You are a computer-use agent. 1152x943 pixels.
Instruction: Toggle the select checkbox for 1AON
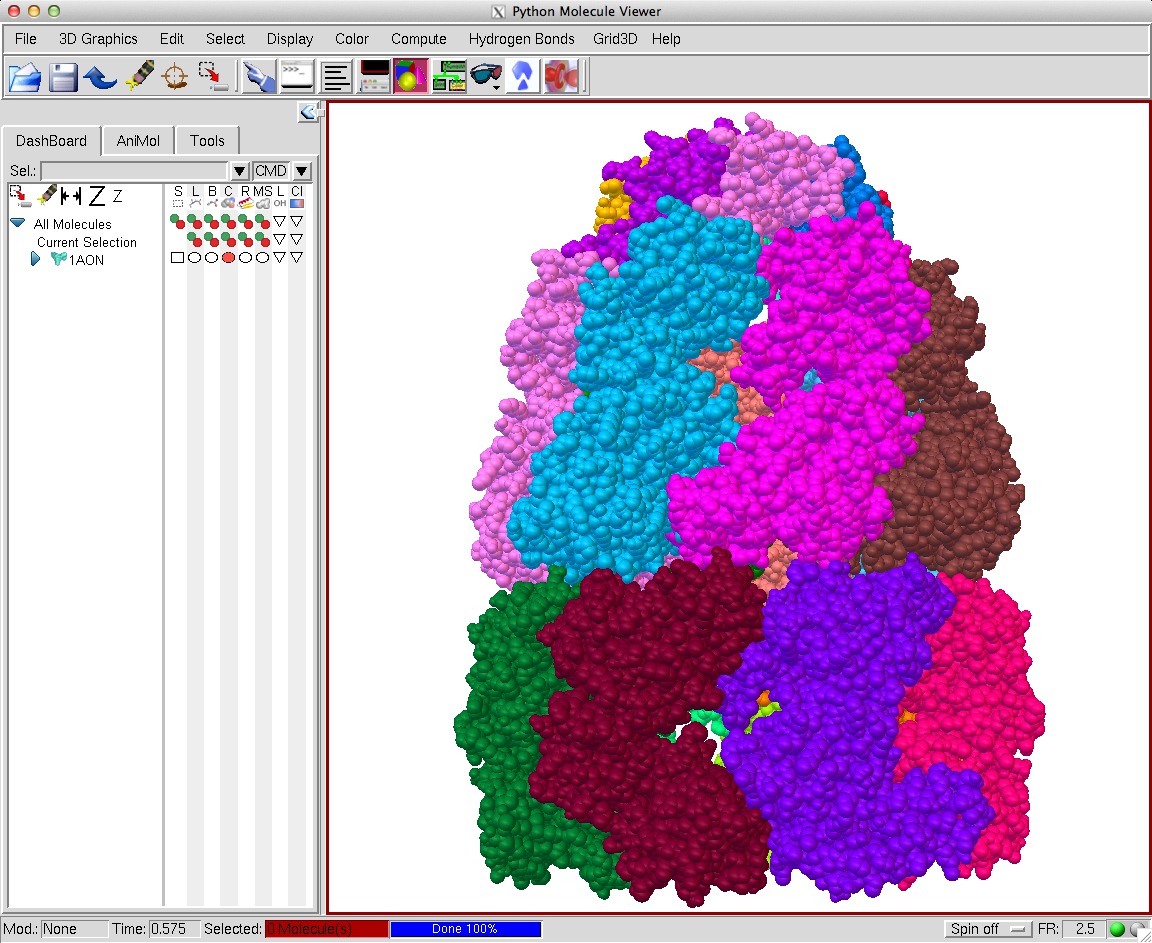(177, 258)
